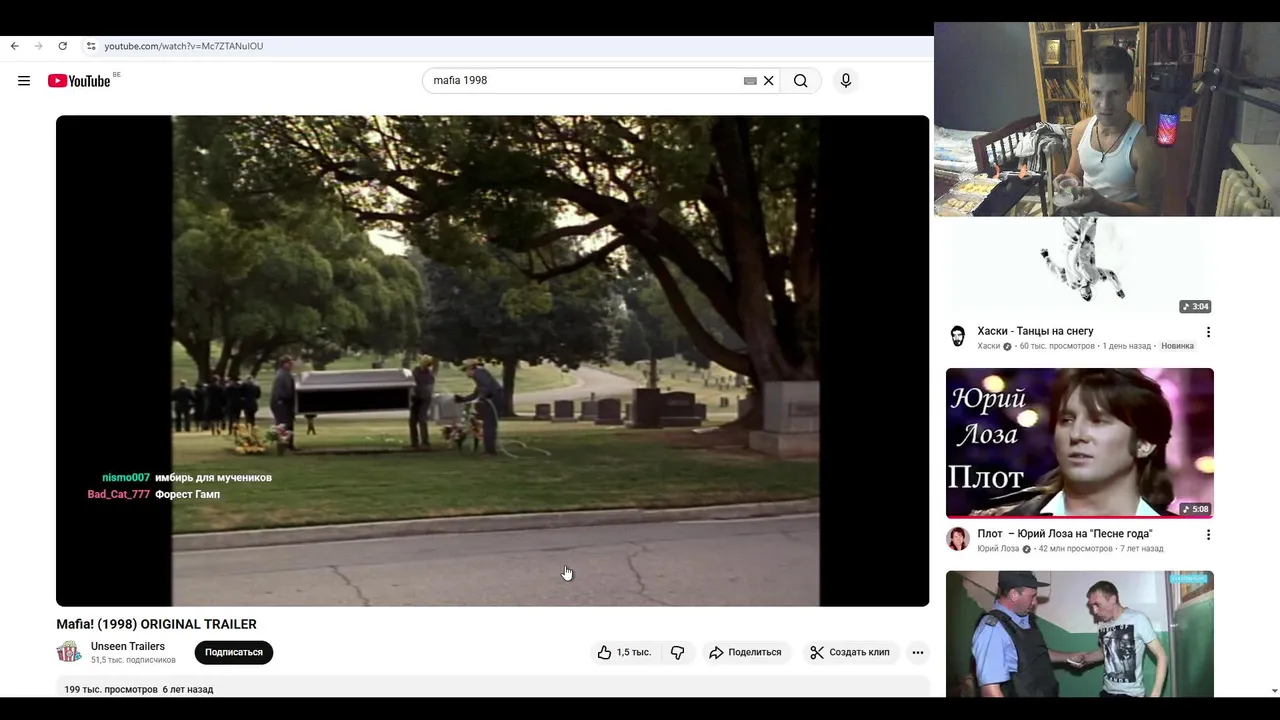1280x720 pixels.
Task: Open Юрий Лоза channel avatar
Action: (x=958, y=539)
